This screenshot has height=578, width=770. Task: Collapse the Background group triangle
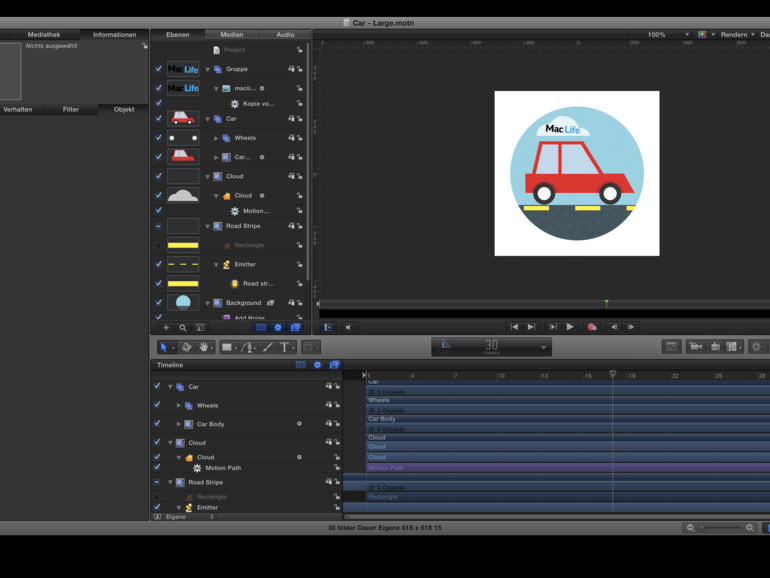point(207,303)
